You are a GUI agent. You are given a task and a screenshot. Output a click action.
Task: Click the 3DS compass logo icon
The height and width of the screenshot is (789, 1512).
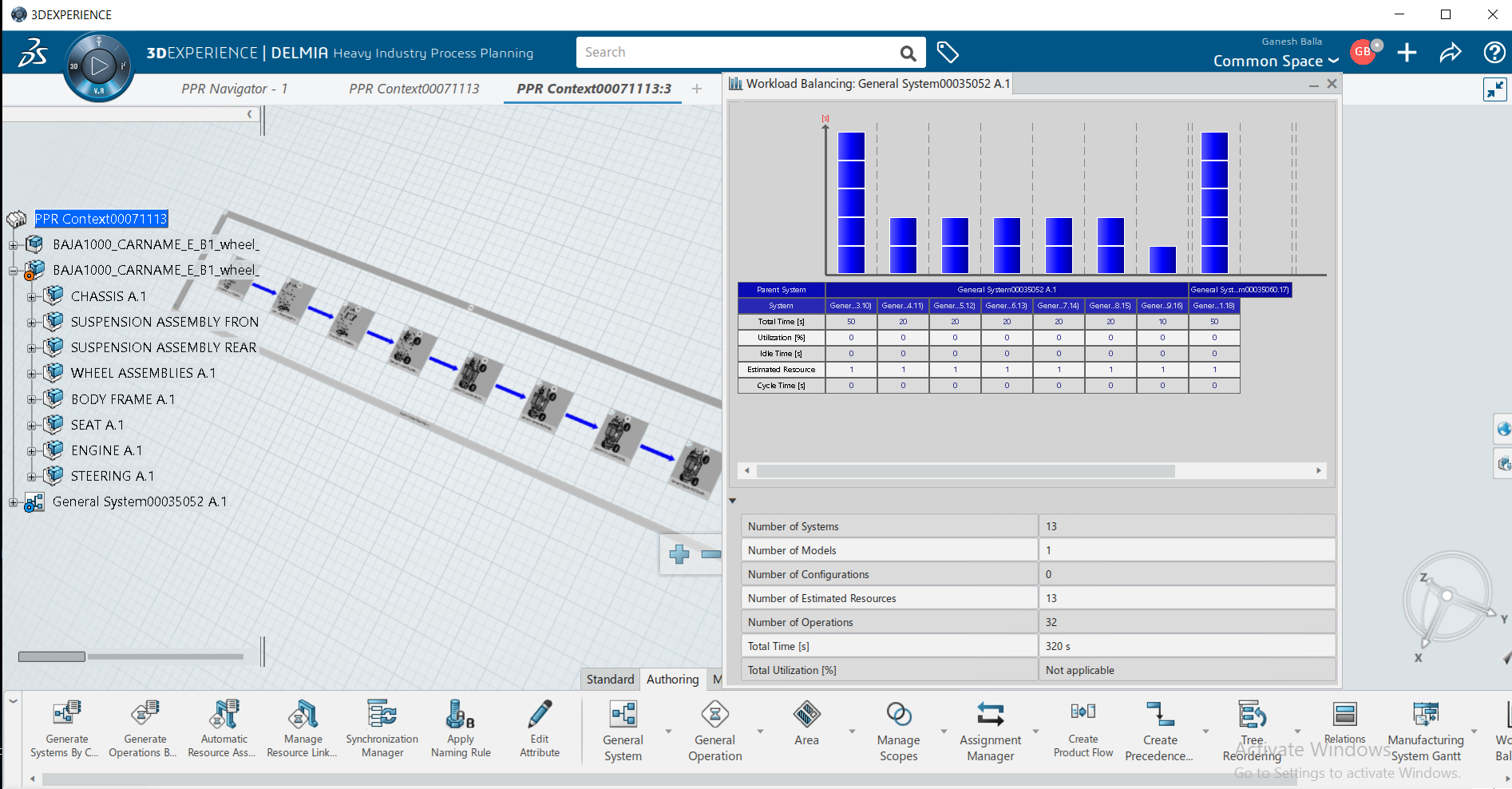[x=33, y=54]
